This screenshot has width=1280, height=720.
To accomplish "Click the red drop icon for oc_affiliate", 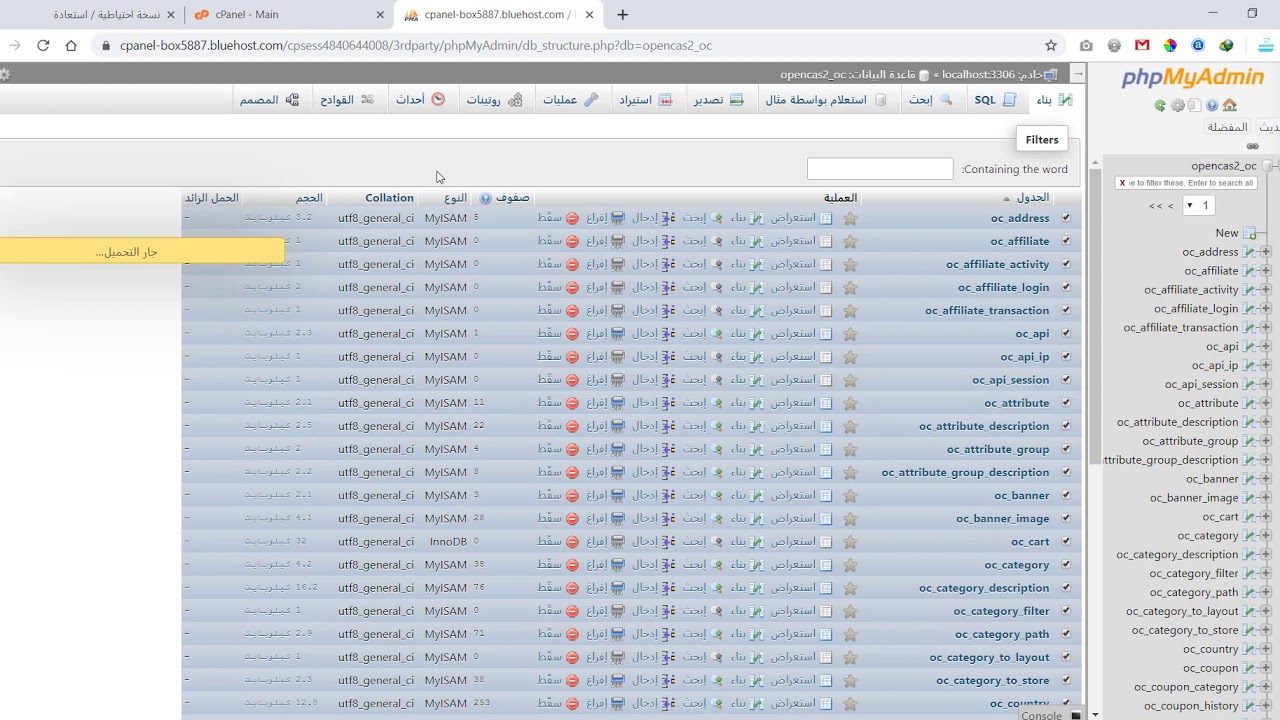I will 572,241.
